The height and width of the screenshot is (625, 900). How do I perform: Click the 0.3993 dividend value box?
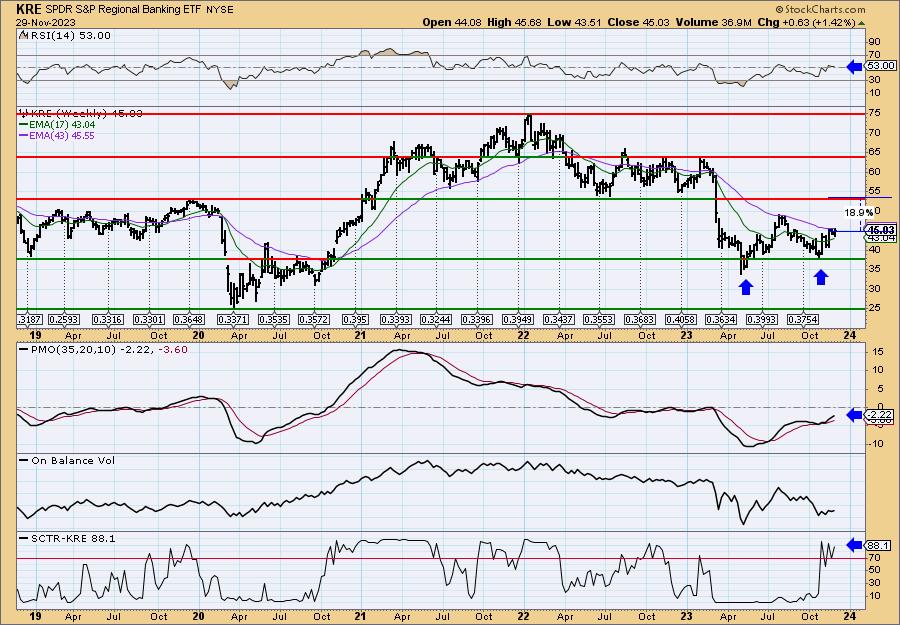pos(762,319)
